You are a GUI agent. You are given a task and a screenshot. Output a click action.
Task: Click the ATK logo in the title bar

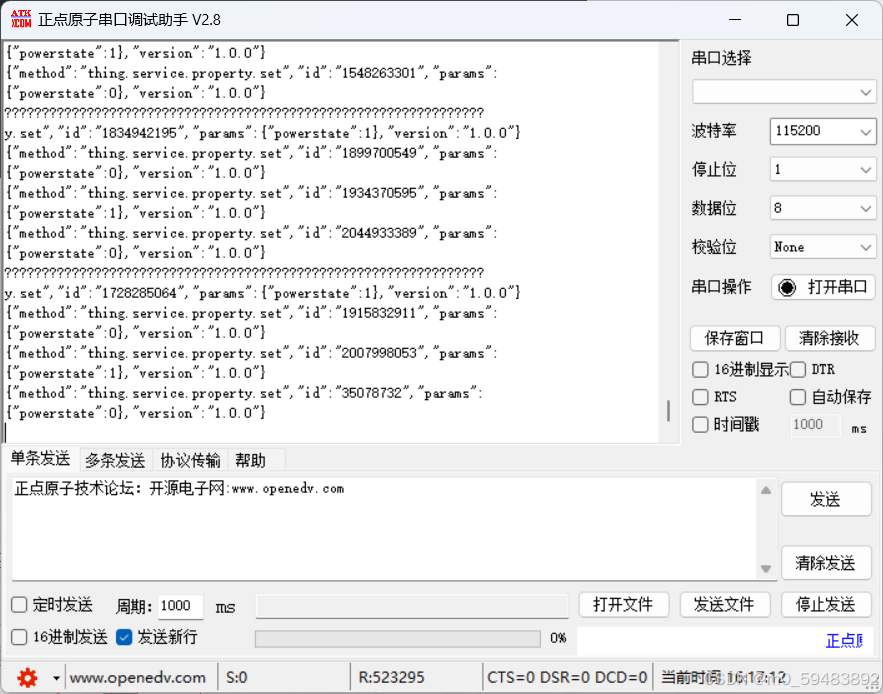point(20,18)
